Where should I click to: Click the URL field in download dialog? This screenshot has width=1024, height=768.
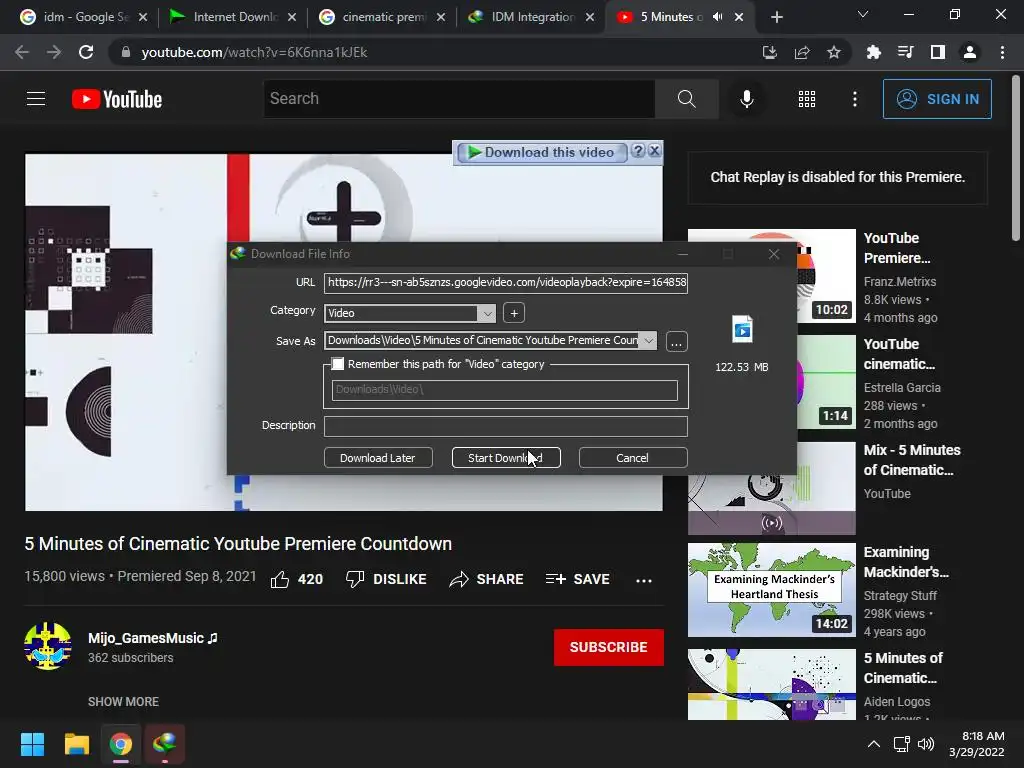tap(505, 282)
